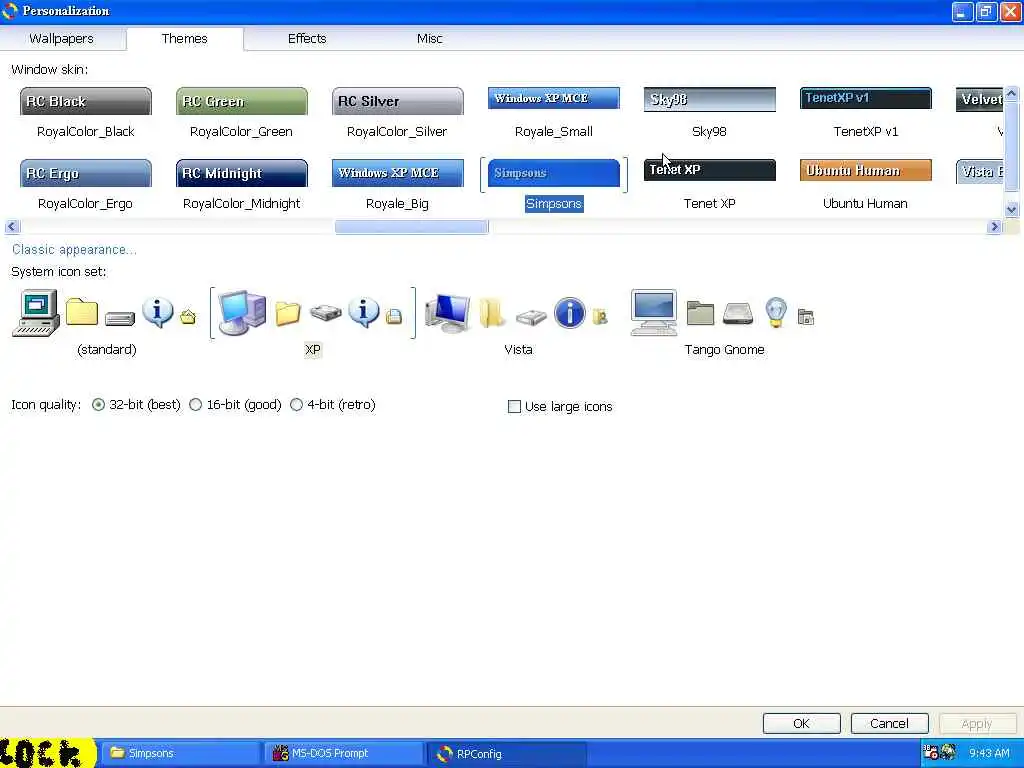Image resolution: width=1024 pixels, height=768 pixels.
Task: Select the Misc tab
Action: (429, 39)
